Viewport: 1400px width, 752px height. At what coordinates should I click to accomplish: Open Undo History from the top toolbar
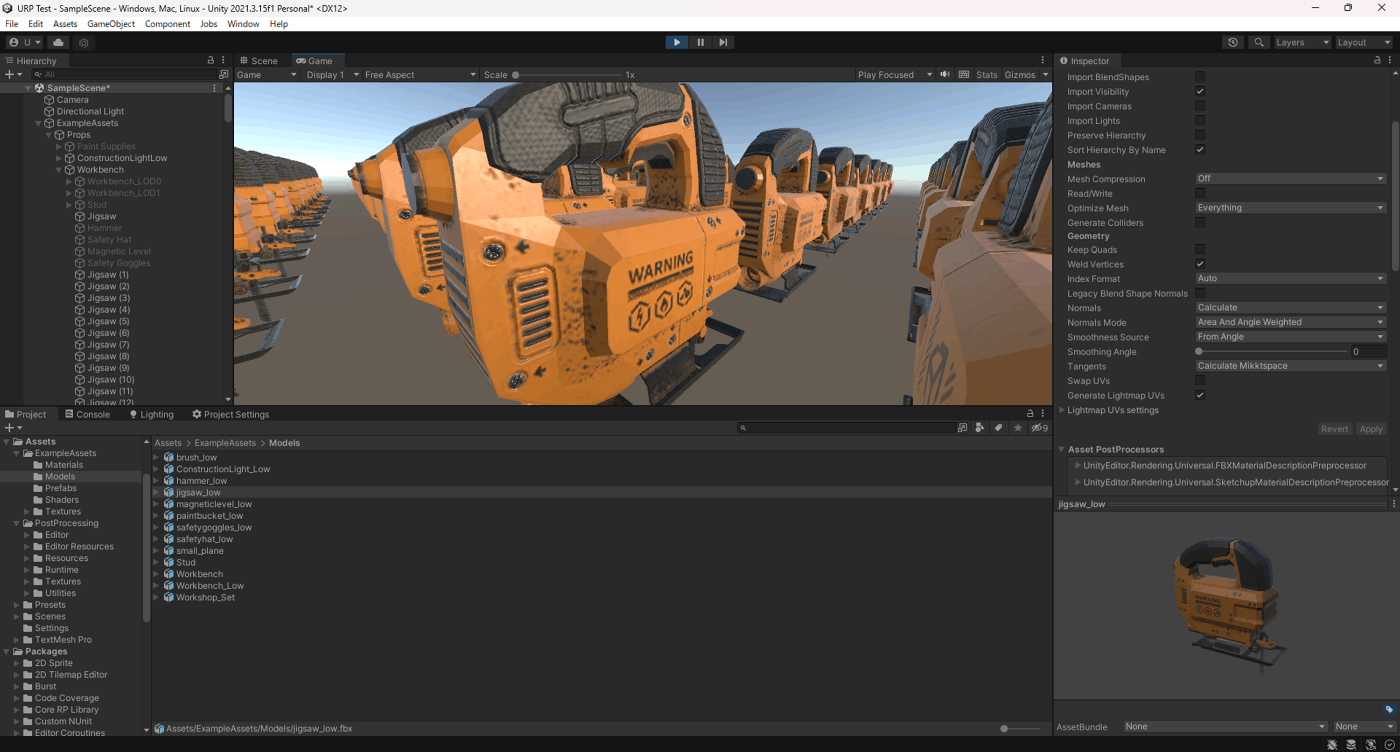tap(1233, 43)
